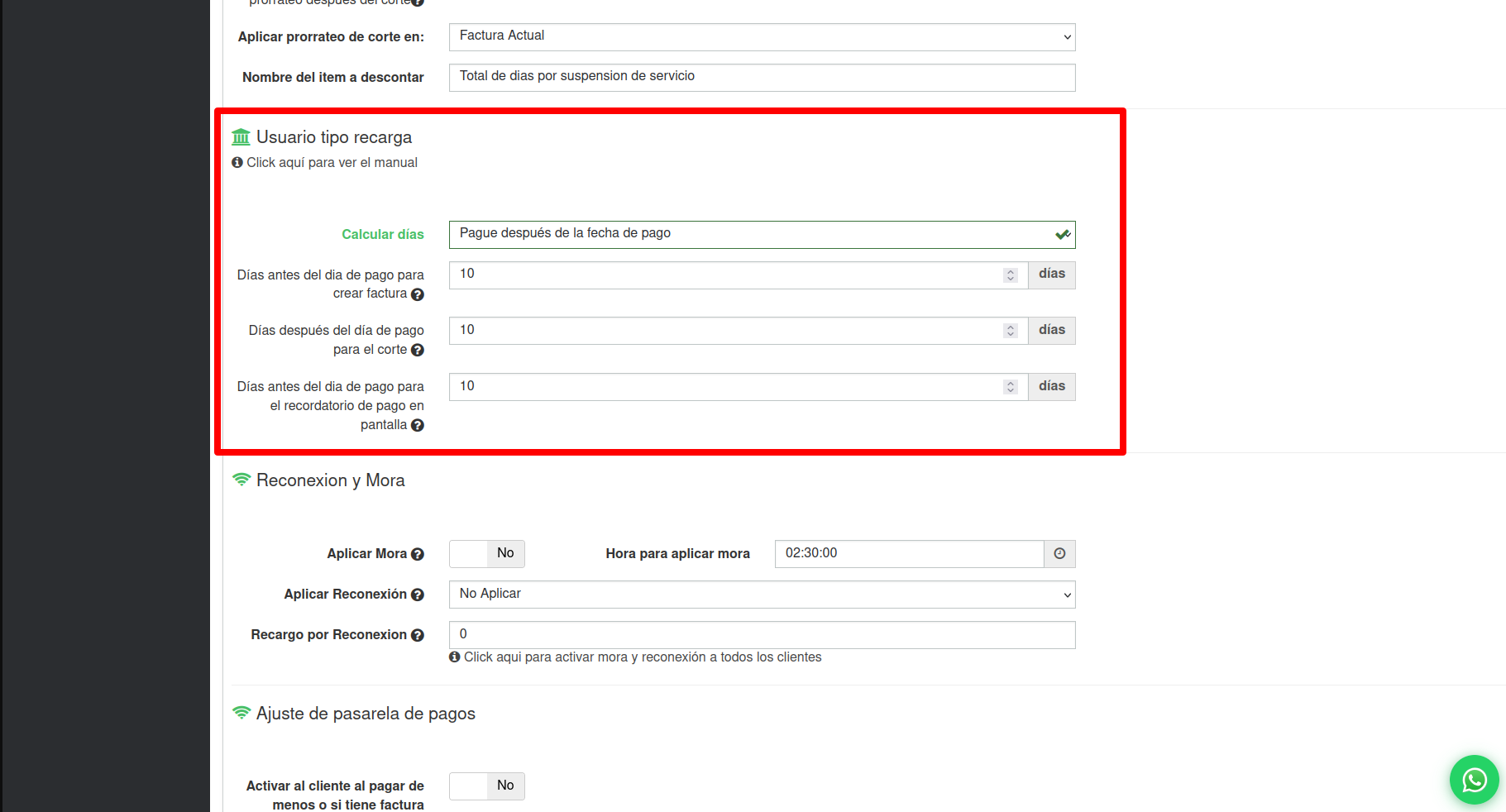Click help icon beside 'crear factura'
1506x812 pixels.
pyautogui.click(x=418, y=294)
